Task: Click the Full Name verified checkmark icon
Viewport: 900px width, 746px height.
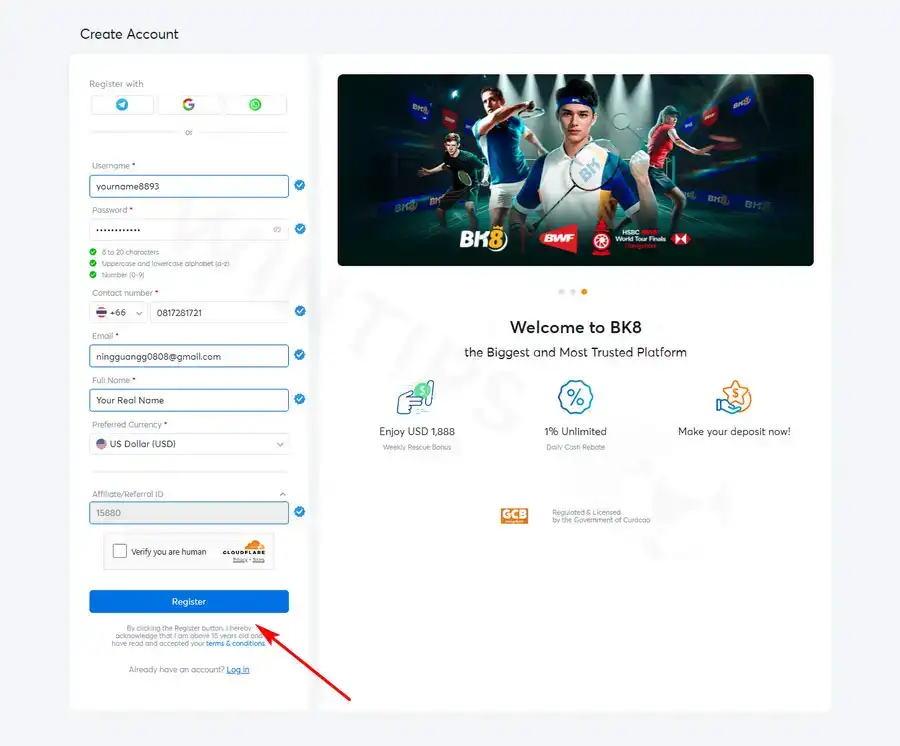Action: point(300,399)
